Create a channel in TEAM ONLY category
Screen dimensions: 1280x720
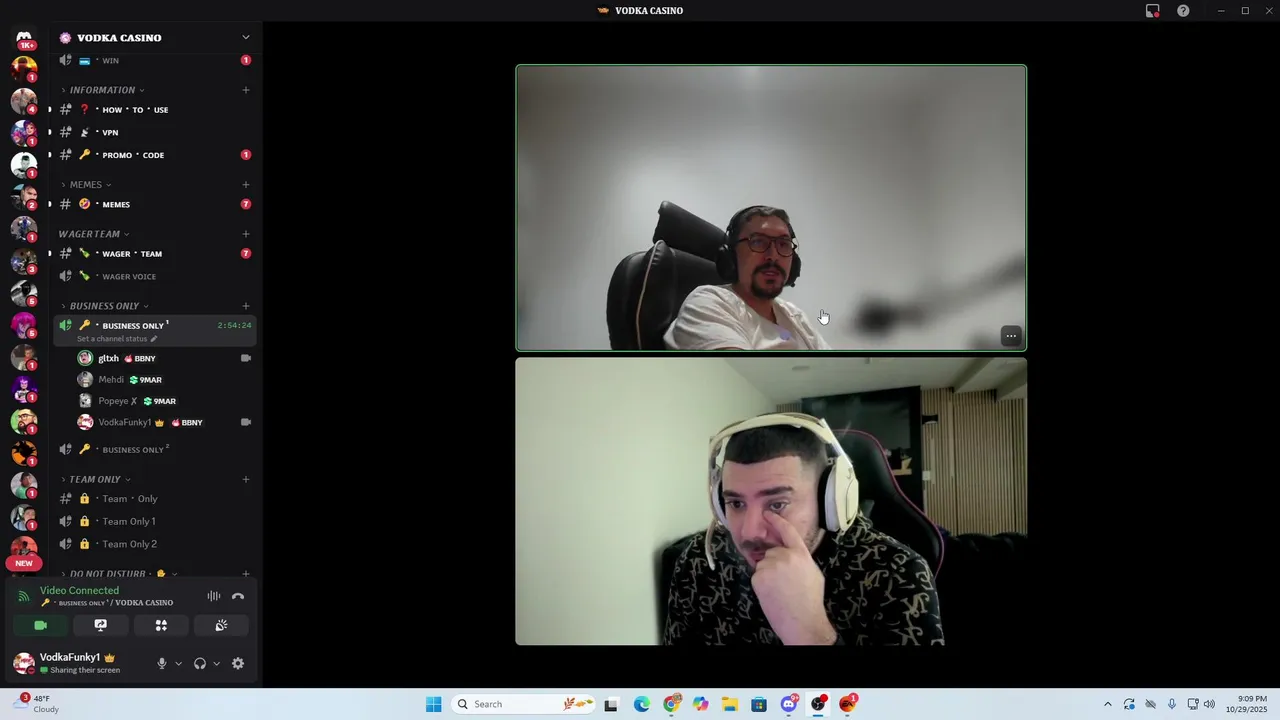[246, 479]
